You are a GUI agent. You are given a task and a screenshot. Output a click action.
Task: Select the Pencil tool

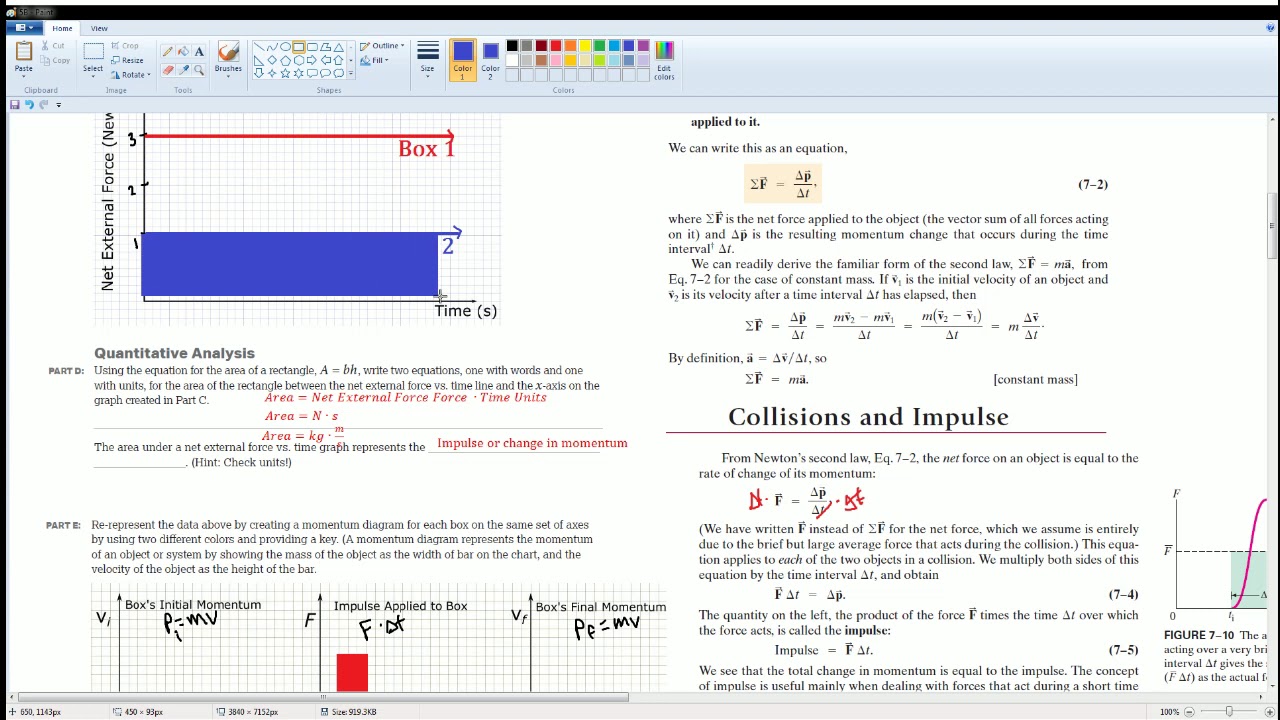click(x=167, y=51)
